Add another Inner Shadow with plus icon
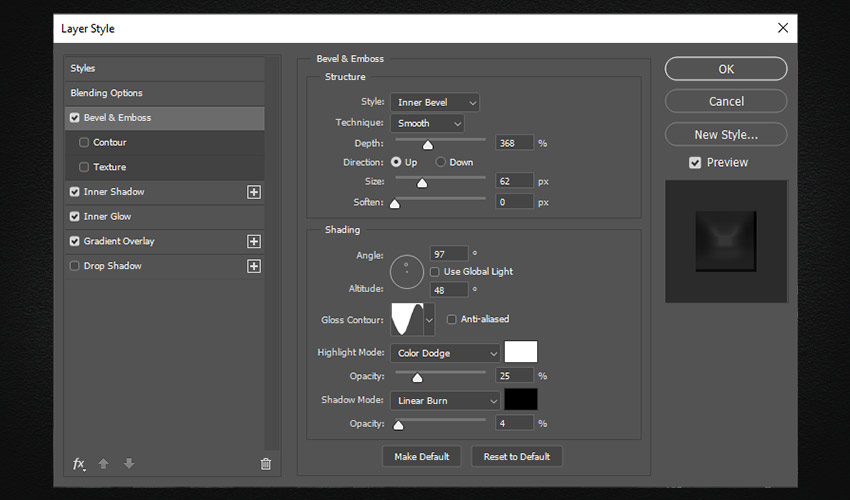Viewport: 850px width, 500px height. 254,192
